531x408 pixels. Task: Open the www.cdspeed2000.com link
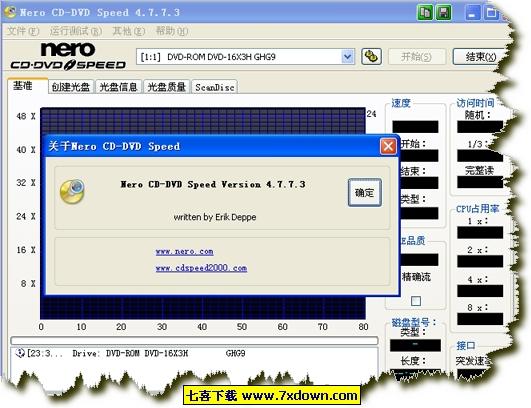pyautogui.click(x=201, y=268)
